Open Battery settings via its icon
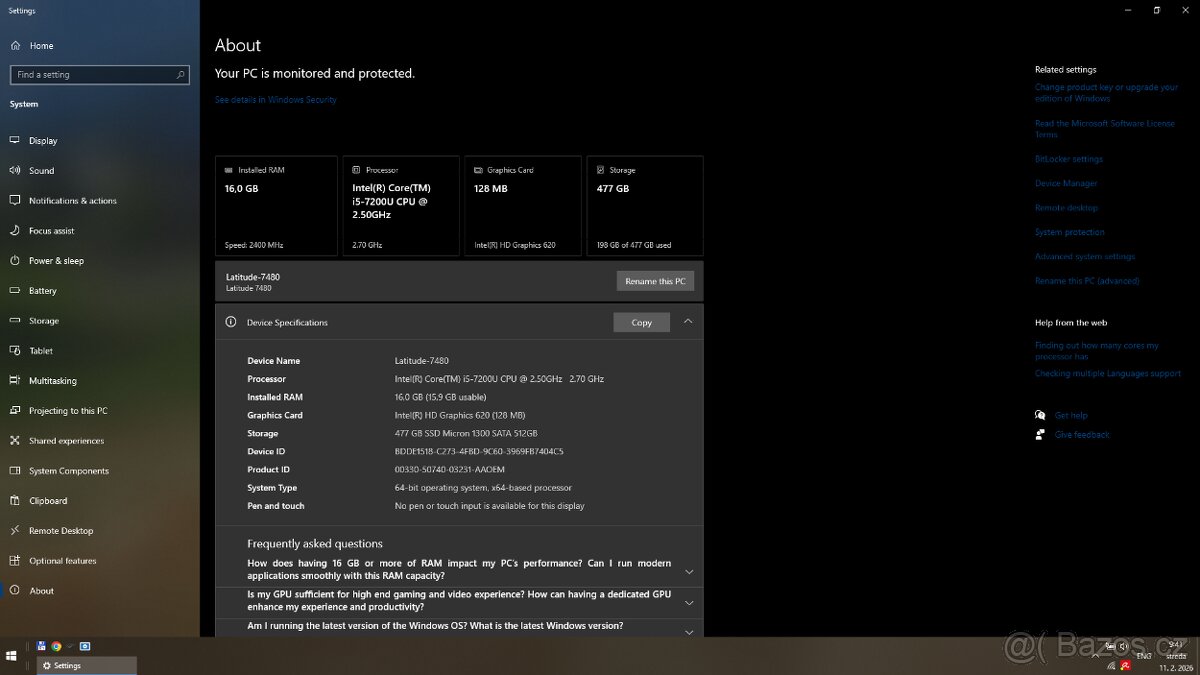Screen dimensions: 1200x675 (x=15, y=290)
